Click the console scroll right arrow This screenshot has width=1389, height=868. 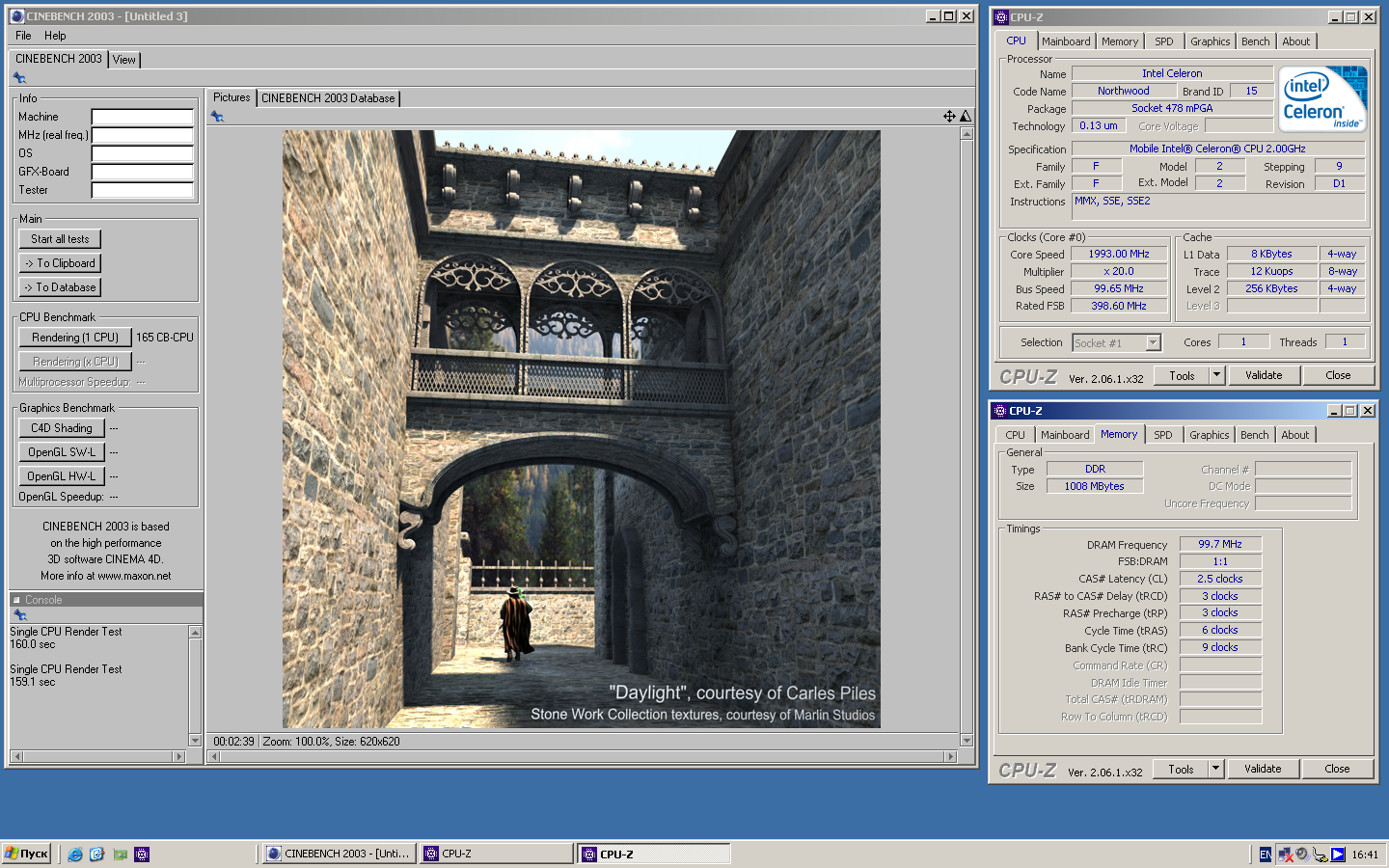click(178, 757)
